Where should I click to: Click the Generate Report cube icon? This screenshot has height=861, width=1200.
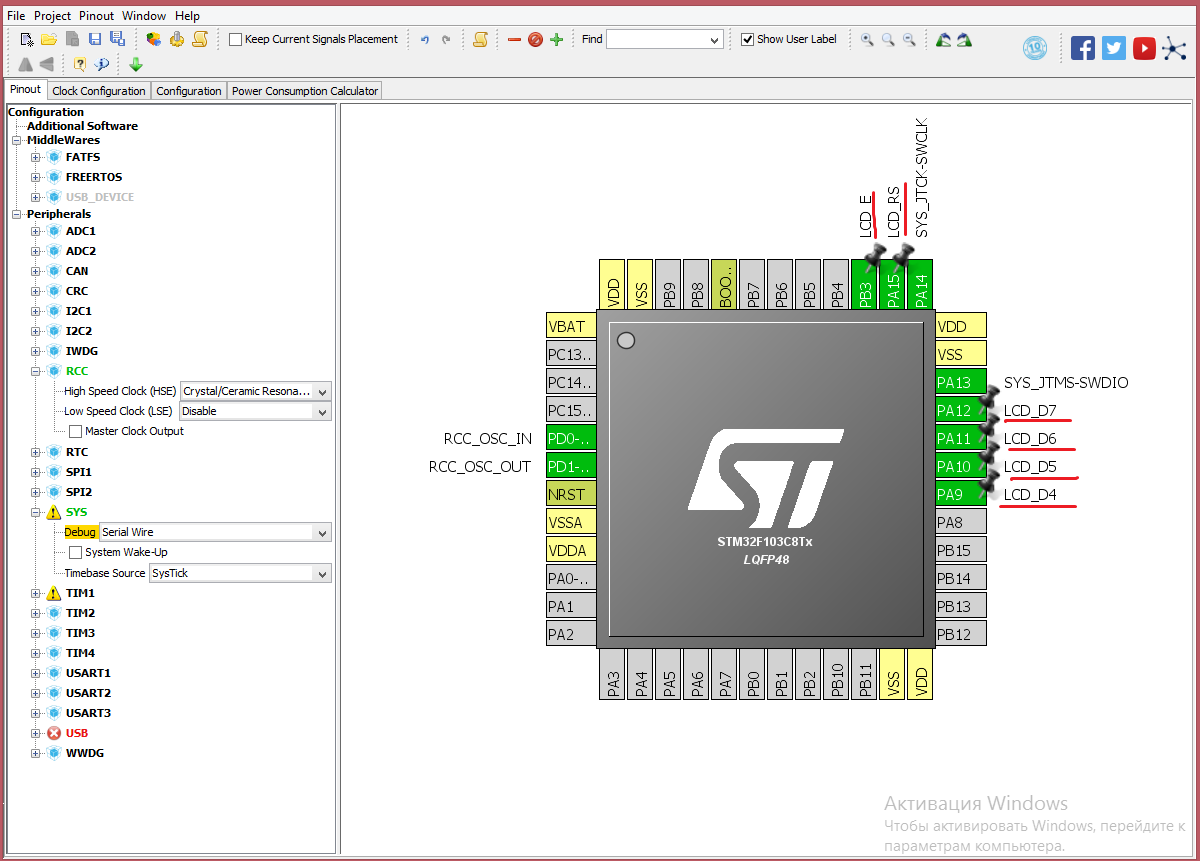point(153,39)
